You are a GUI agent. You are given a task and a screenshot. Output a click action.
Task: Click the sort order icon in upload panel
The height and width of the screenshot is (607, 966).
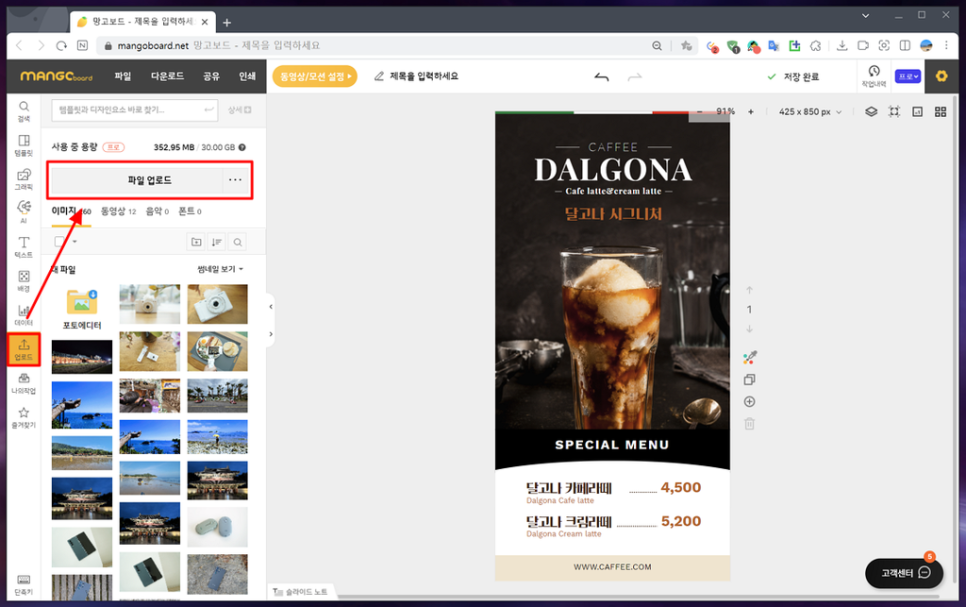pos(217,242)
